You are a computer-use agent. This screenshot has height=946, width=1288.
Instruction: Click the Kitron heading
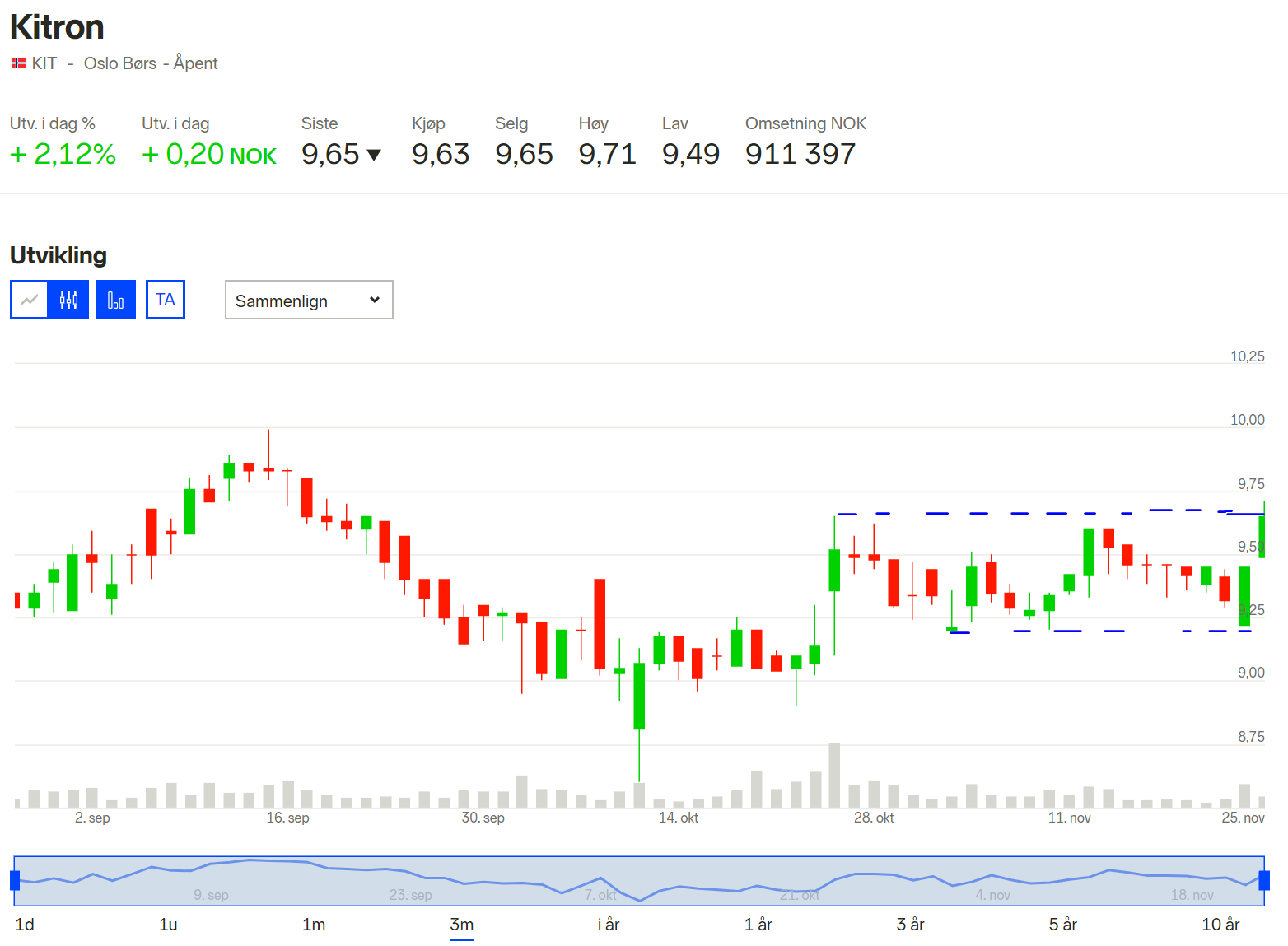[57, 27]
